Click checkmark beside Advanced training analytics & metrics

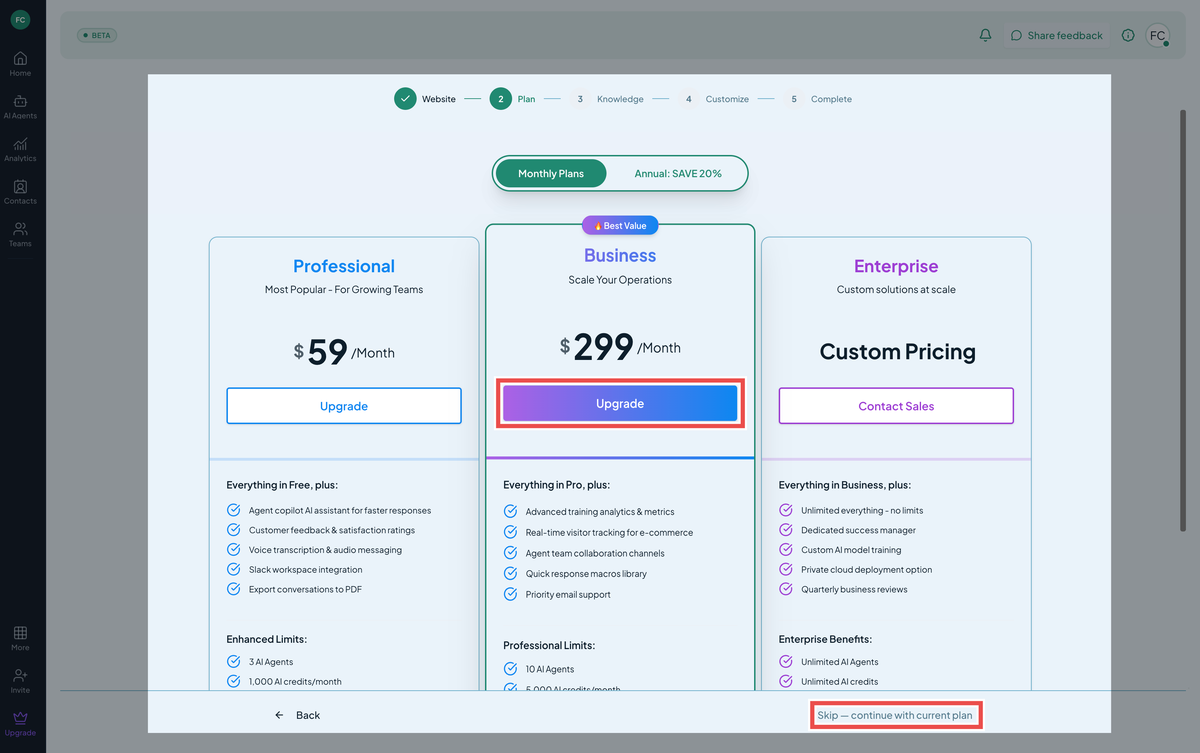coord(510,512)
